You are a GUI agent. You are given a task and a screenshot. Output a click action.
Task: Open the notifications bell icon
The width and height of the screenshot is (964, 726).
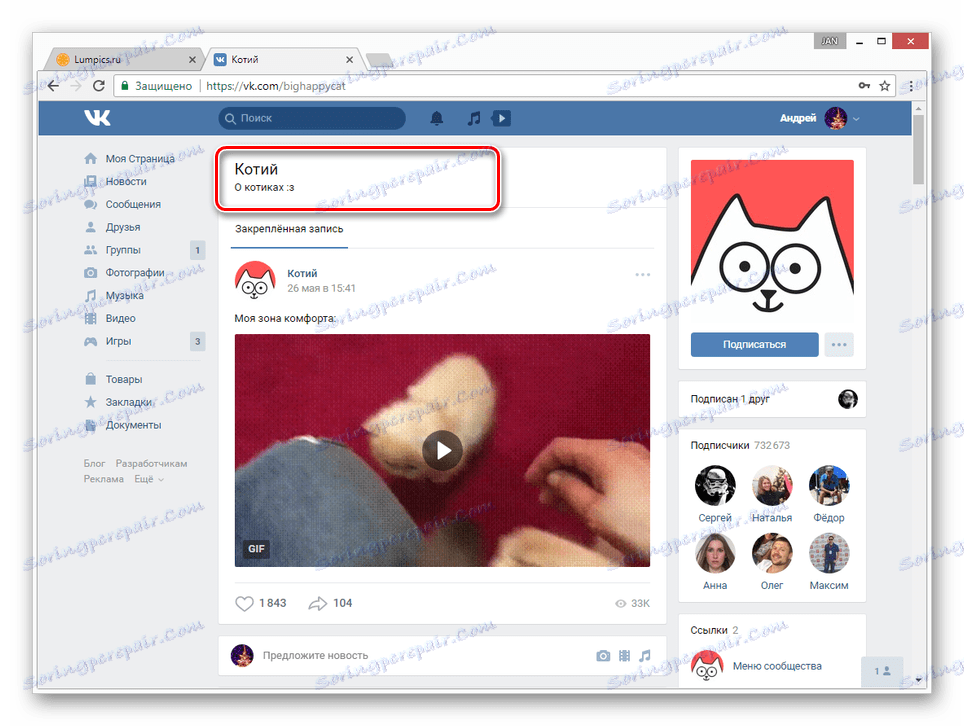[437, 118]
